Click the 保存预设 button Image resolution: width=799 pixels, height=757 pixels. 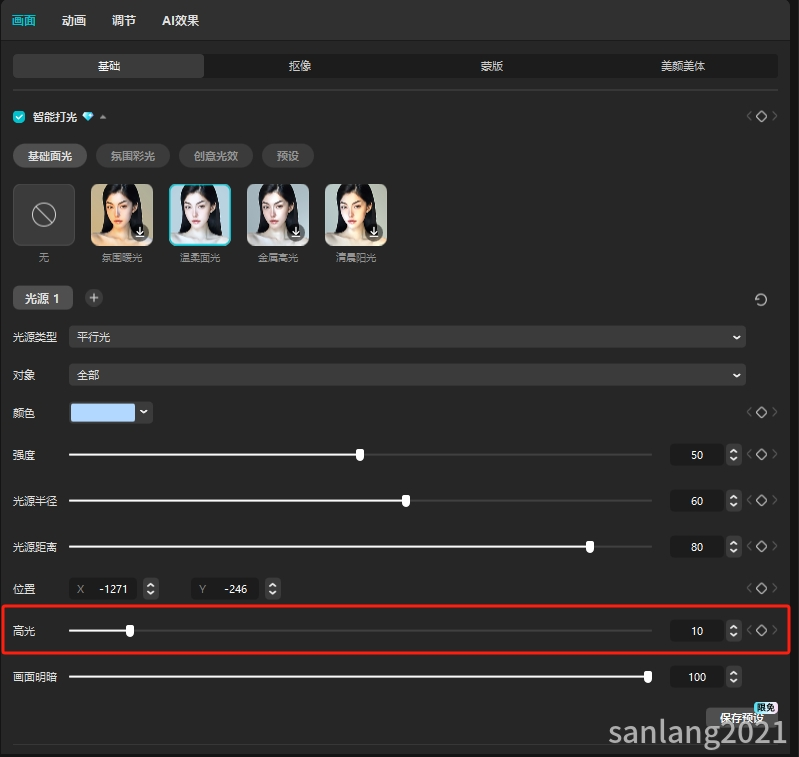pos(741,718)
